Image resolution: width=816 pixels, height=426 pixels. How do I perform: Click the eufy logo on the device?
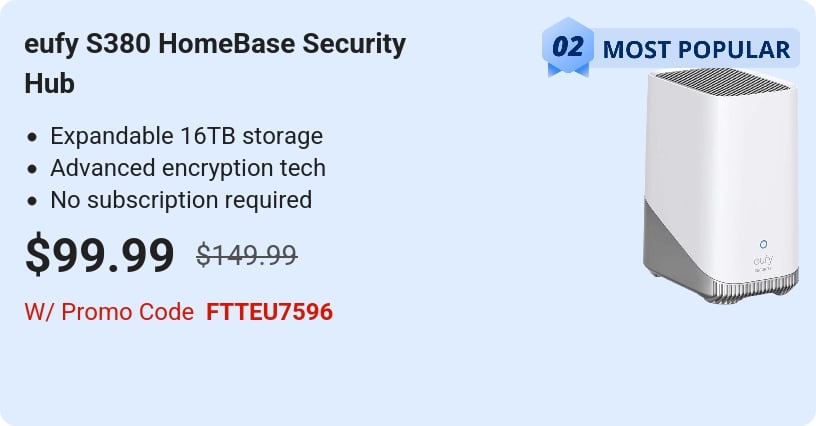tap(763, 262)
